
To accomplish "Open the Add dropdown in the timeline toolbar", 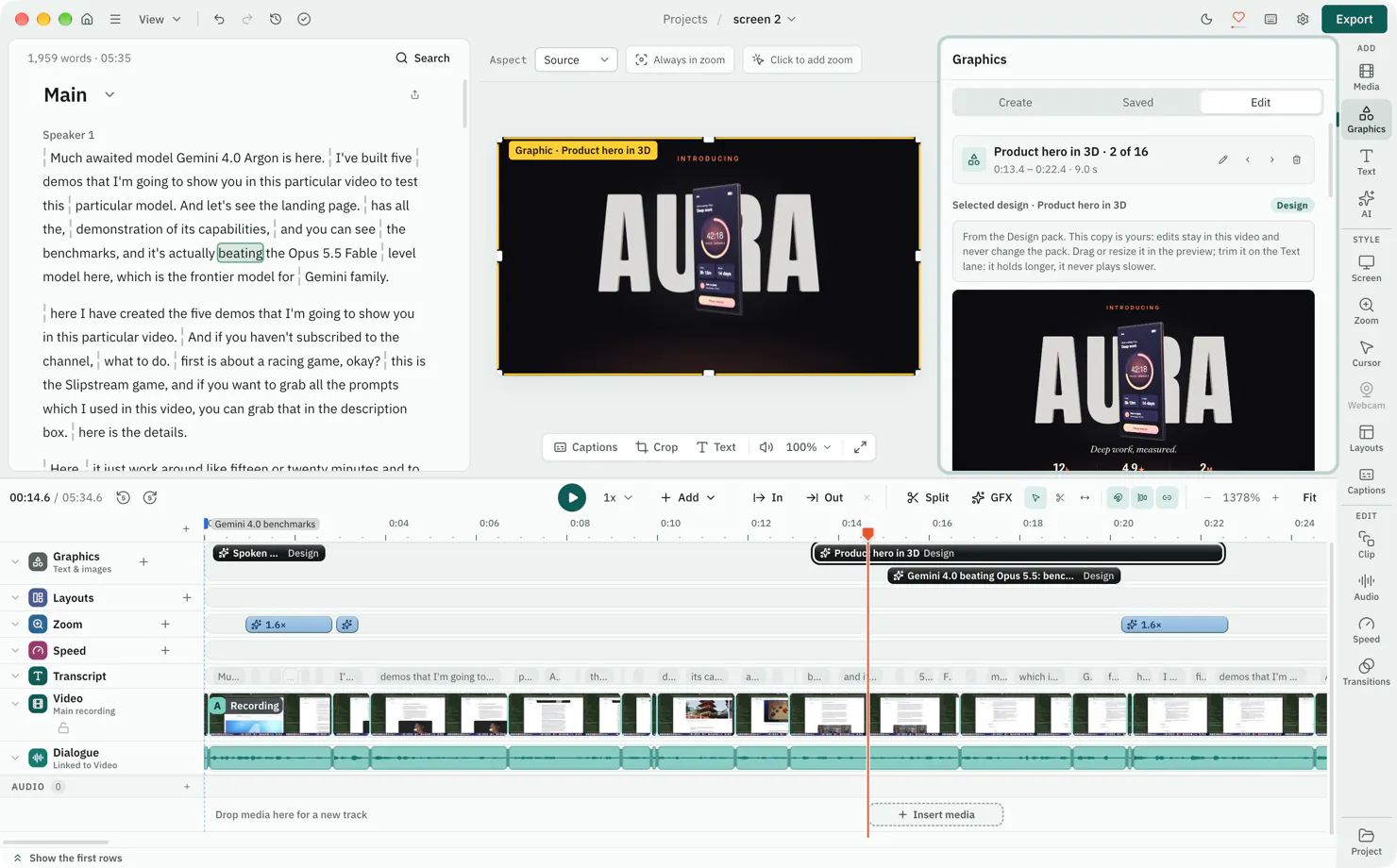I will [688, 497].
